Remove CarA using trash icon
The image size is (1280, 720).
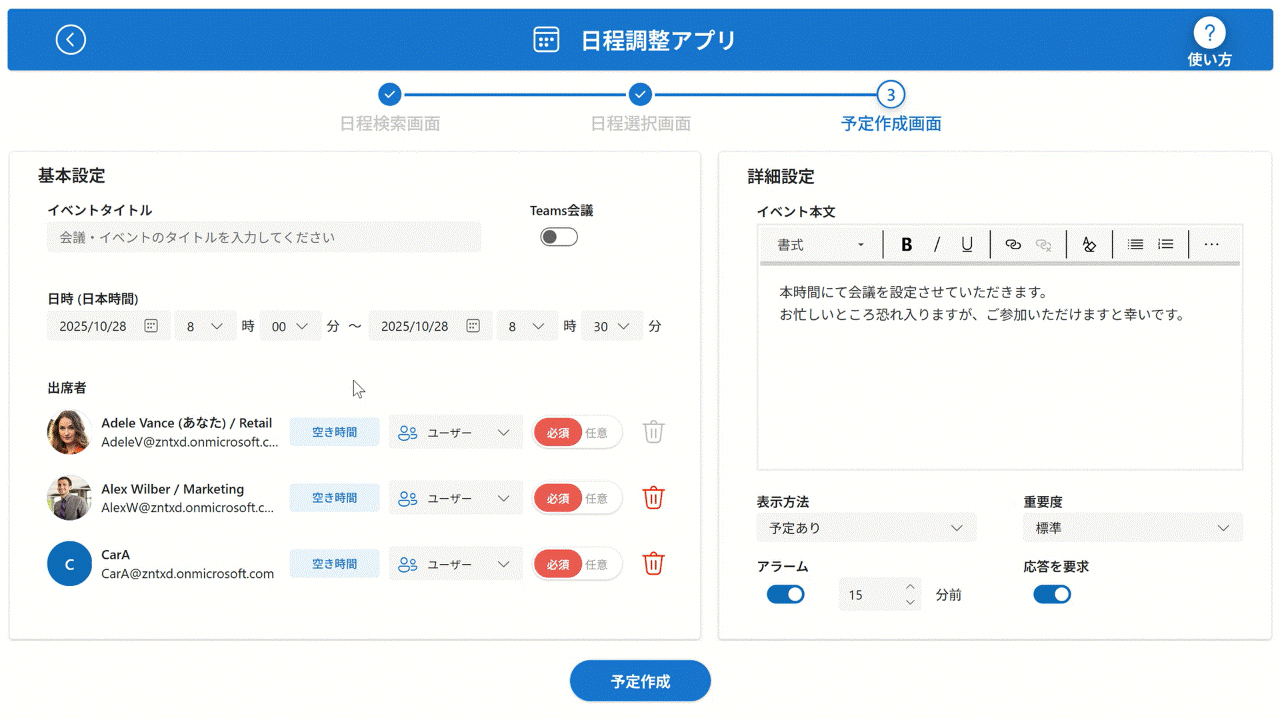[x=653, y=564]
